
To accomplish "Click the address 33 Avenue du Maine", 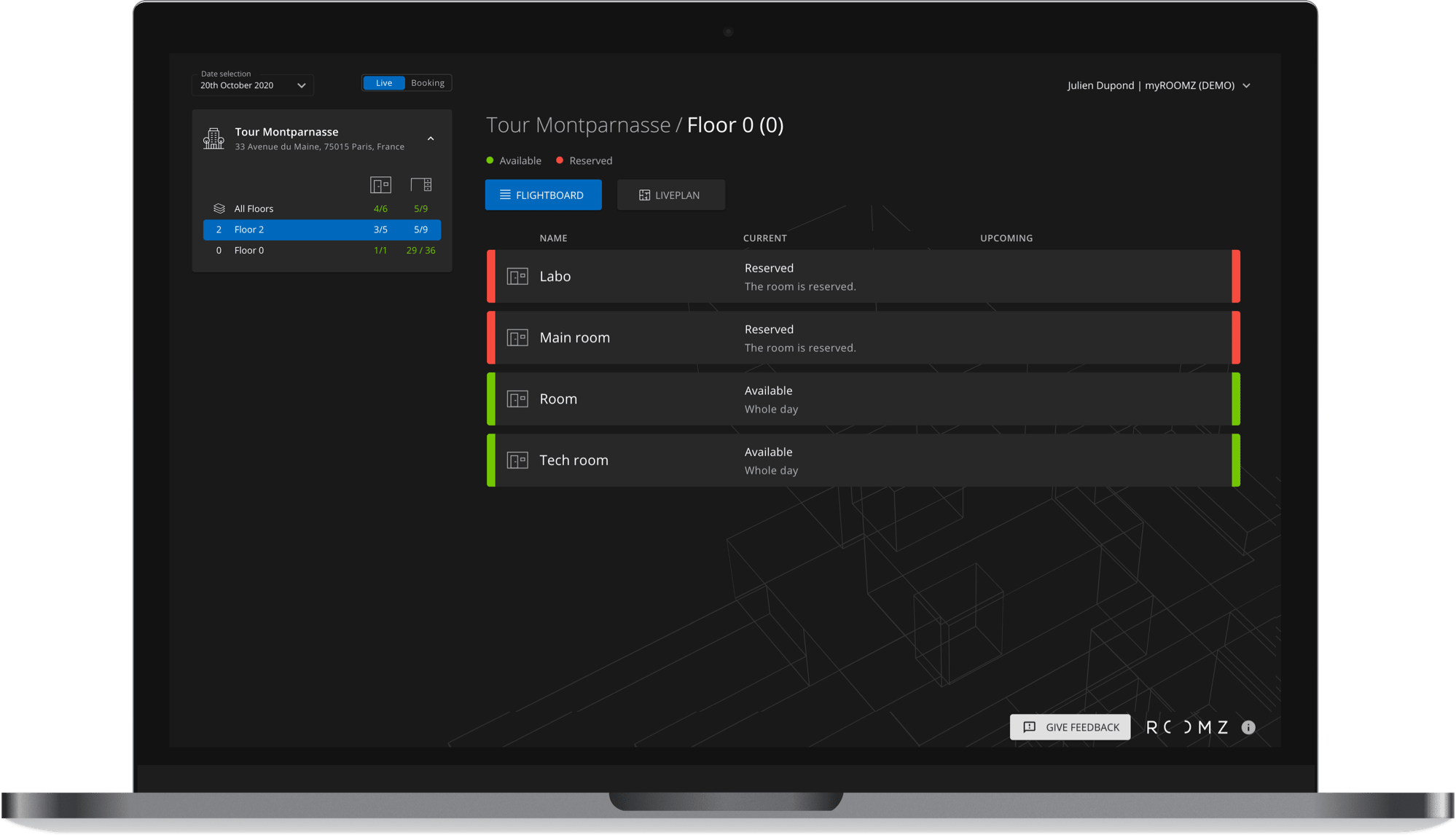I will click(319, 146).
